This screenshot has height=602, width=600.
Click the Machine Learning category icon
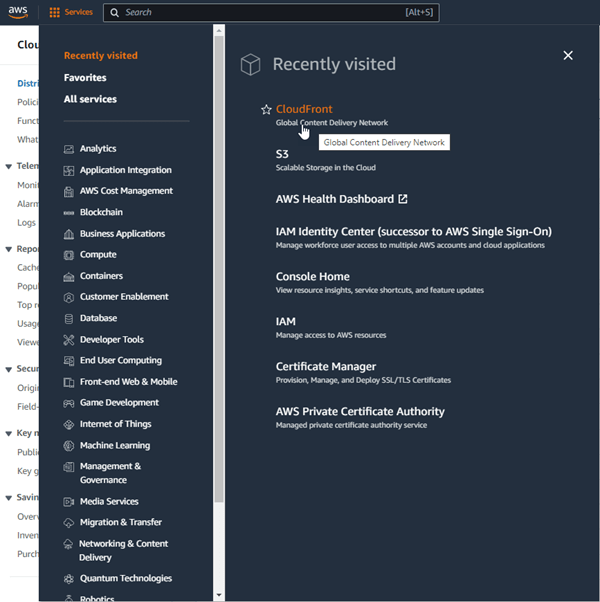[x=69, y=446]
